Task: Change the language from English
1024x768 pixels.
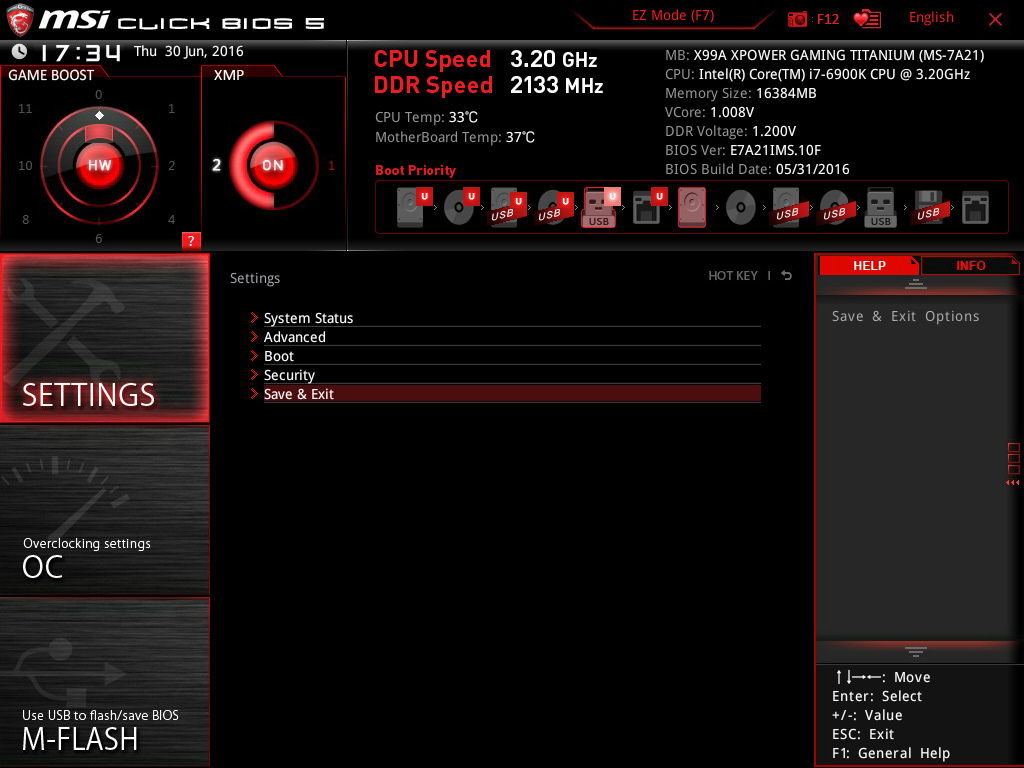Action: (931, 18)
